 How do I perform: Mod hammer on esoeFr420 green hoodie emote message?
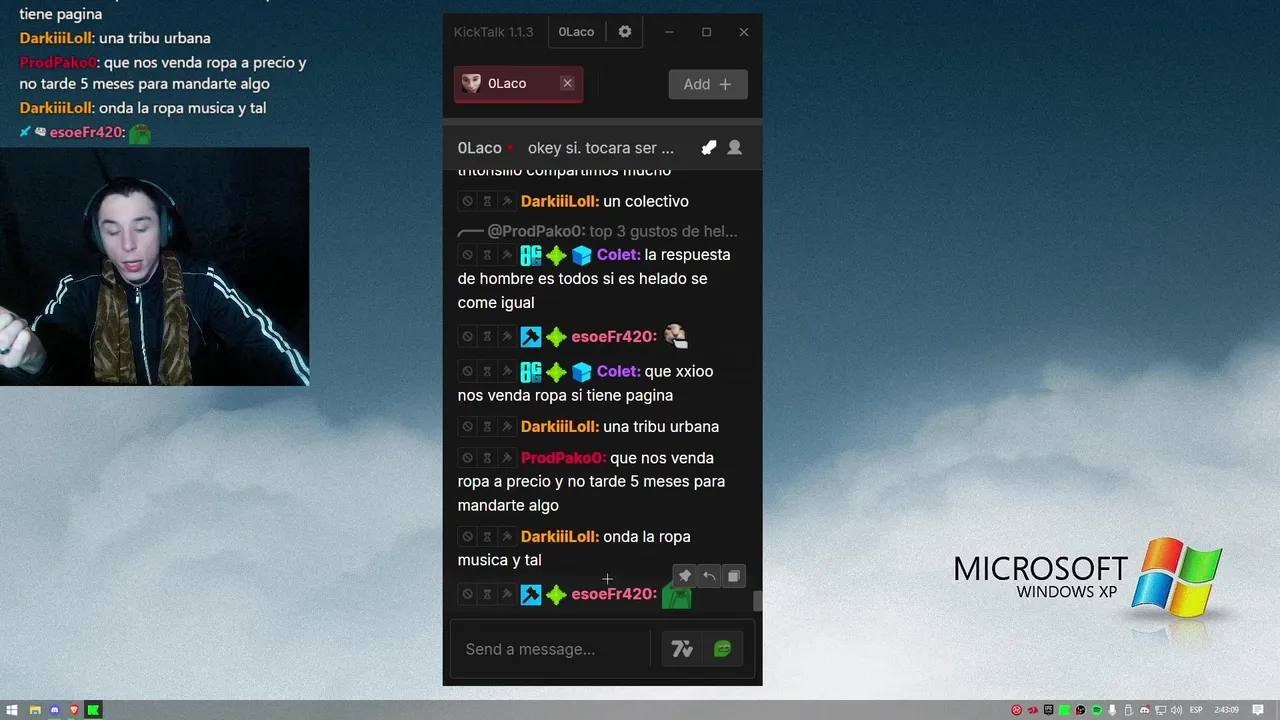coord(507,594)
